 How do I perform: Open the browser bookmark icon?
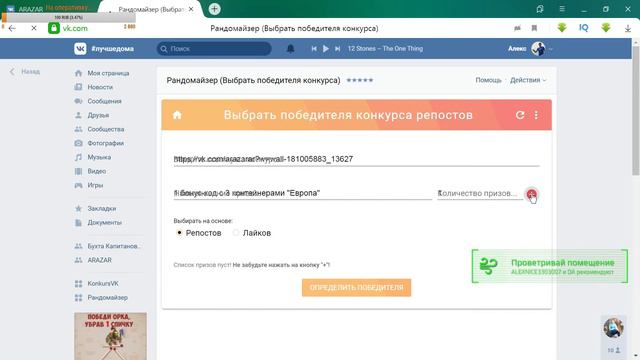534,28
